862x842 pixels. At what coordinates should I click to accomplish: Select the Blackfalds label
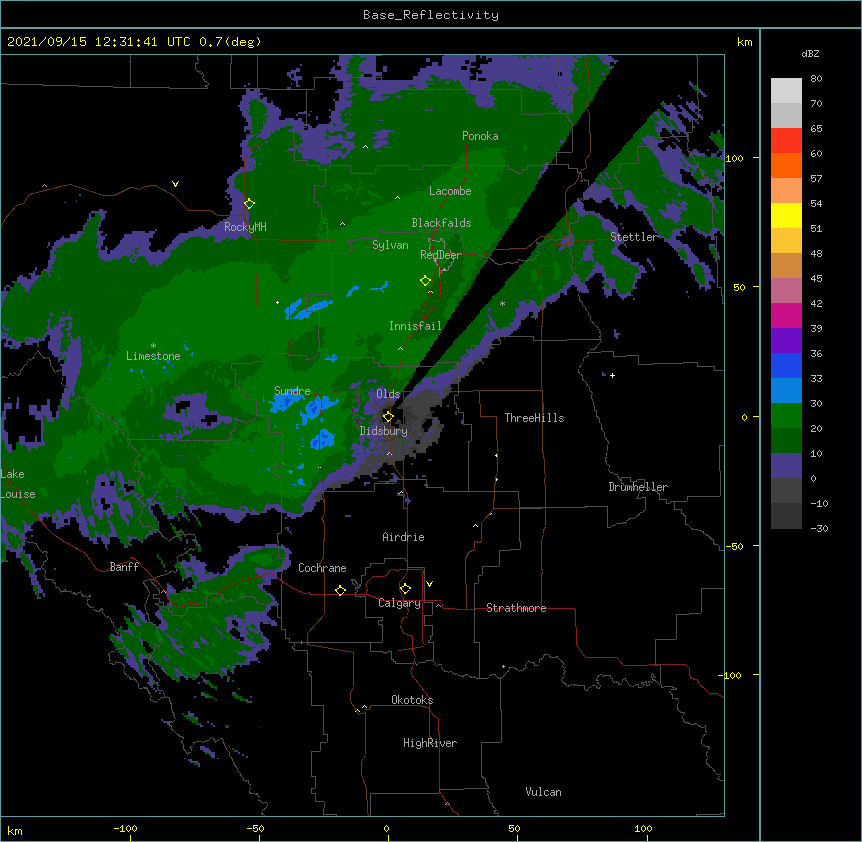pos(441,223)
